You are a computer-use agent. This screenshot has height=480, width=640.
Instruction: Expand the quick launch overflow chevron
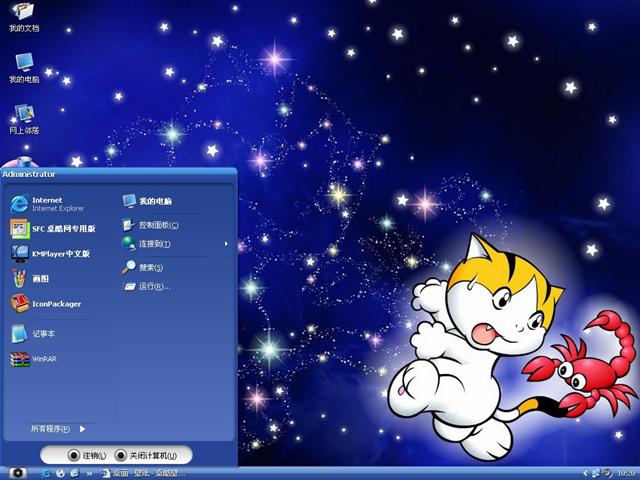[89, 474]
